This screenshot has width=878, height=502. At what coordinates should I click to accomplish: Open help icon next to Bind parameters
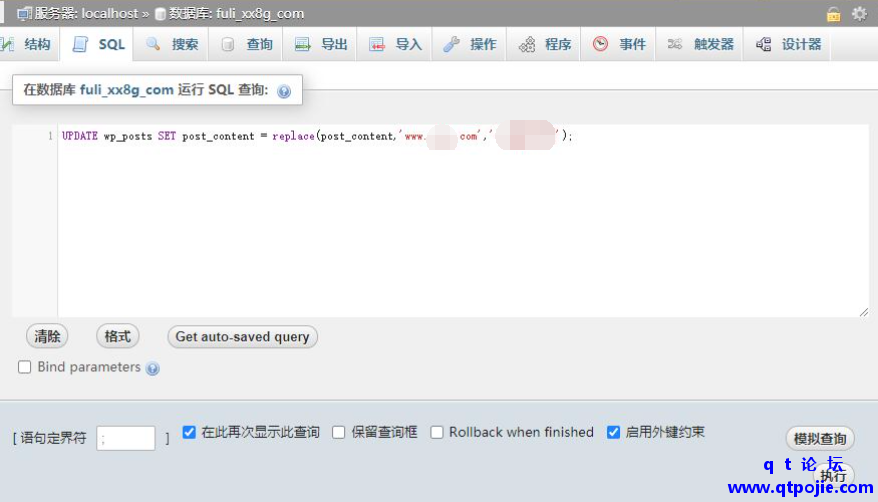click(152, 368)
